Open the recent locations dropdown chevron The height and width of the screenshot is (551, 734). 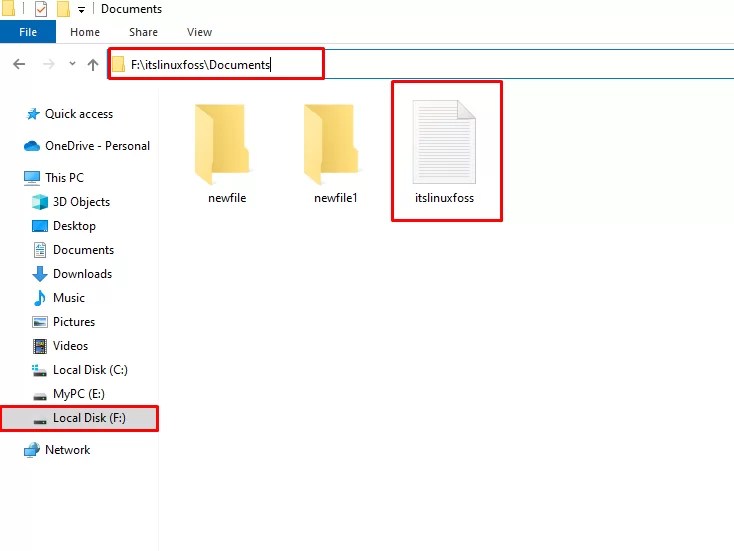pos(72,63)
